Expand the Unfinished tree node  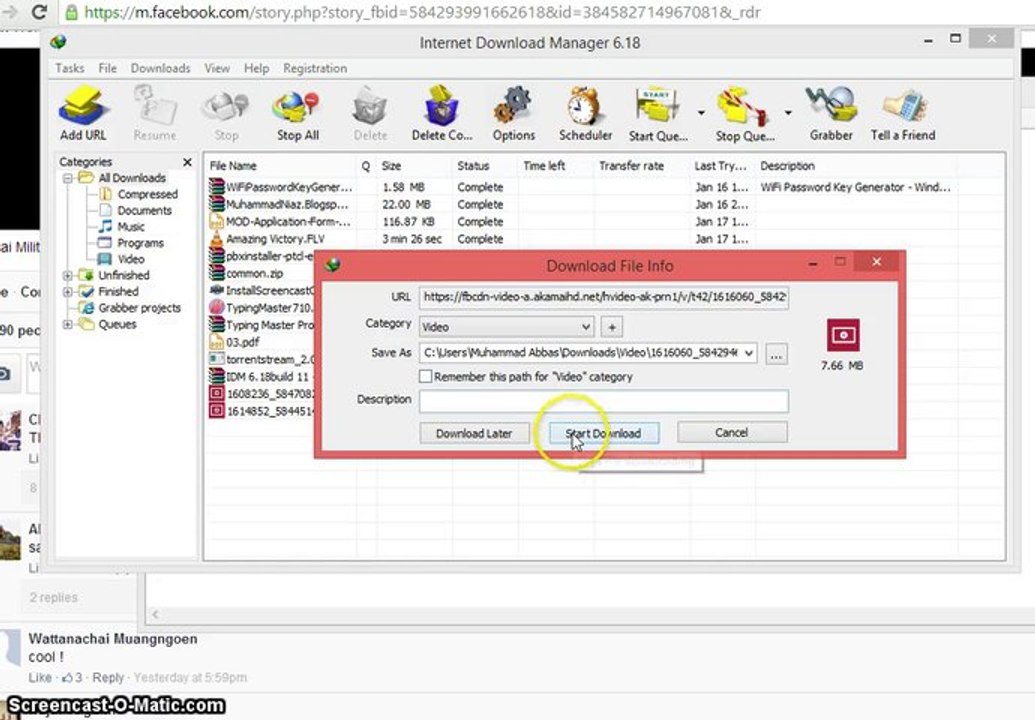point(67,275)
